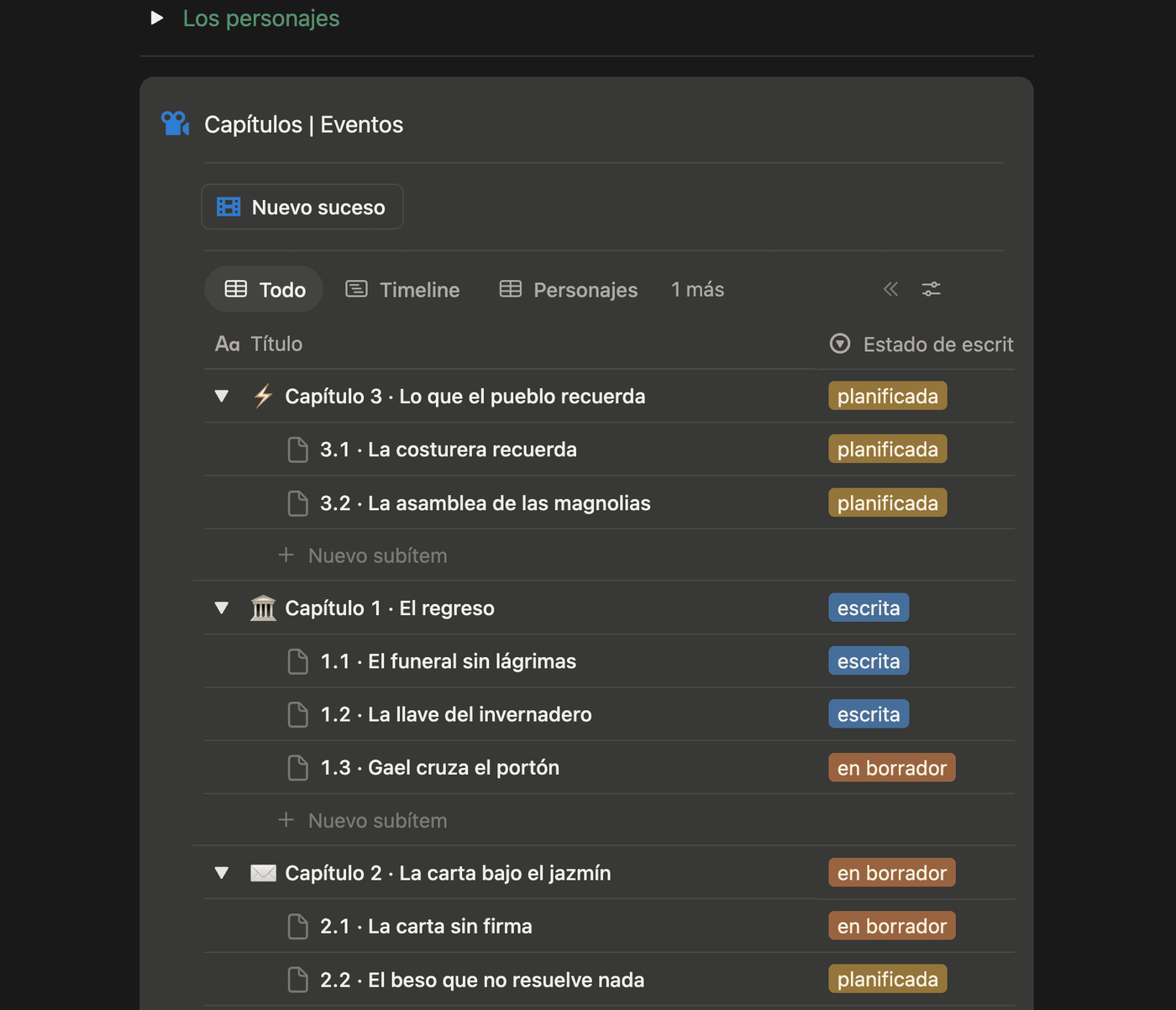Click the planificada tag of row 2.2
Screen dimensions: 1176x1010
(888, 979)
